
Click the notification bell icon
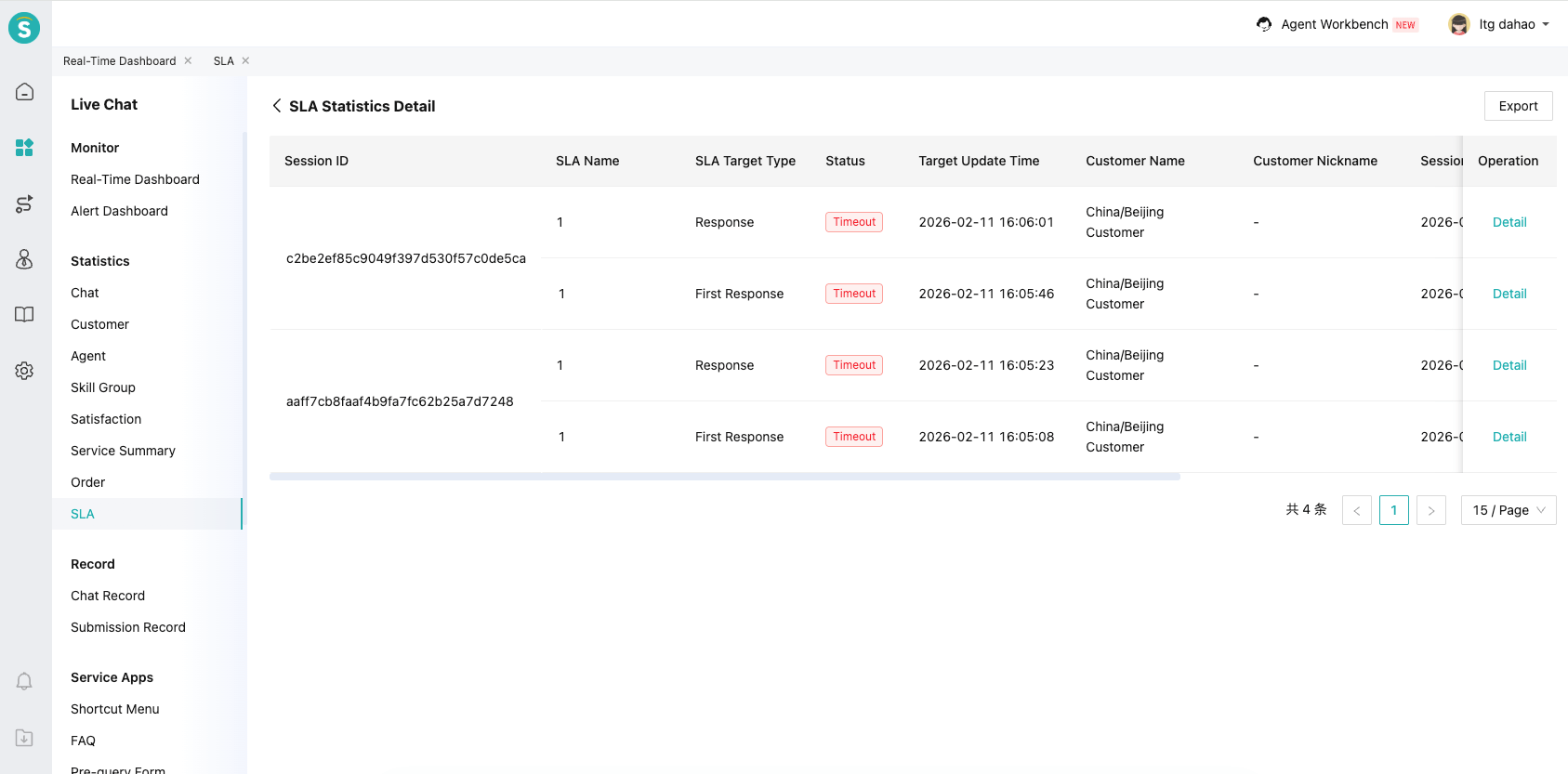tap(25, 681)
